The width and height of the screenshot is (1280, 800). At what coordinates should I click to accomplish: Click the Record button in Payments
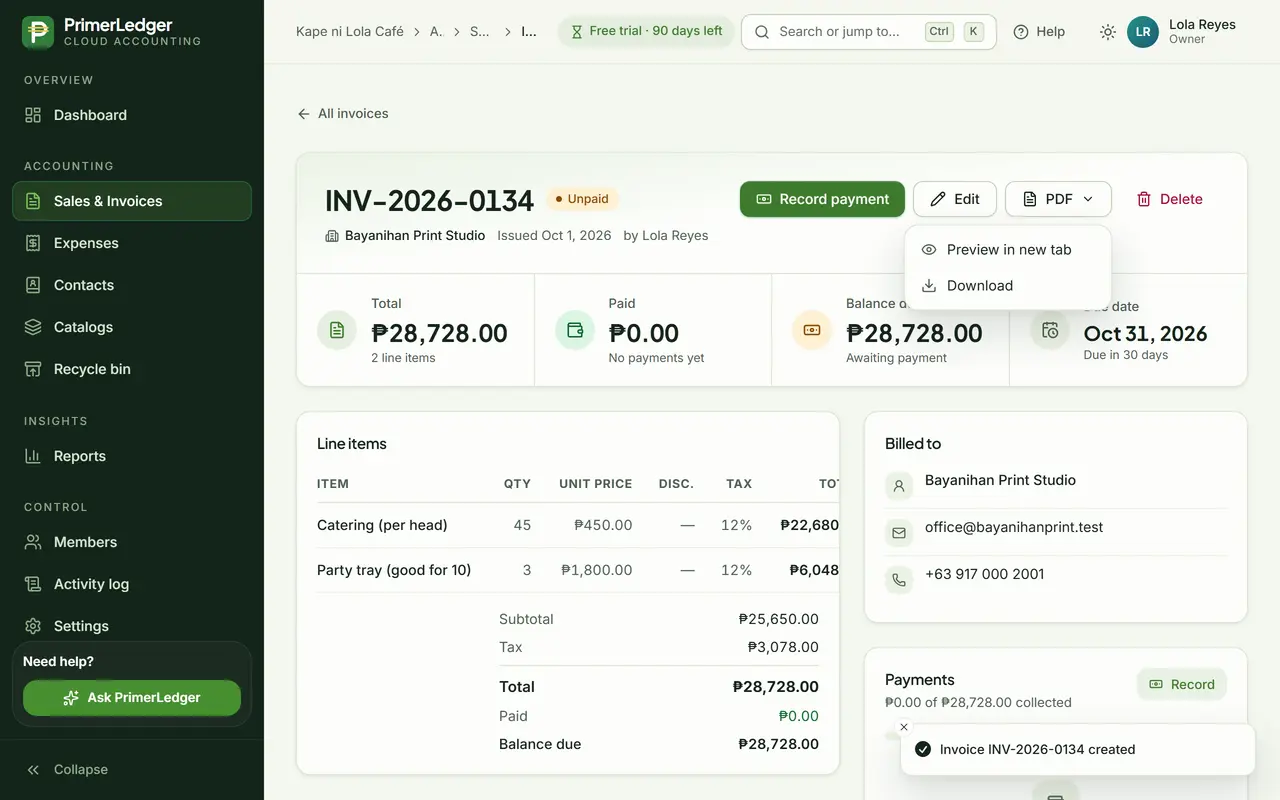[1182, 684]
